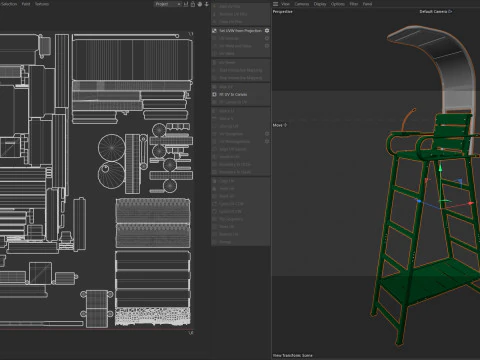Click the first icon right of Project dropdown
Image resolution: width=480 pixels, height=360 pixels.
point(186,4)
